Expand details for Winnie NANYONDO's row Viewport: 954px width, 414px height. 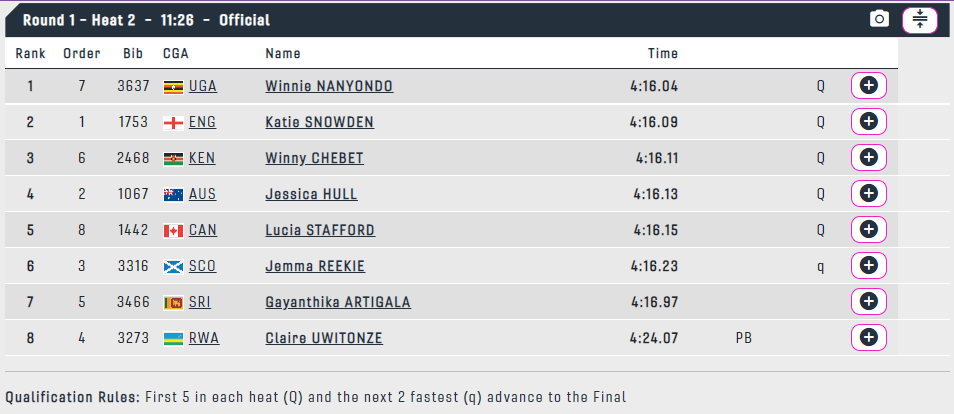click(868, 86)
